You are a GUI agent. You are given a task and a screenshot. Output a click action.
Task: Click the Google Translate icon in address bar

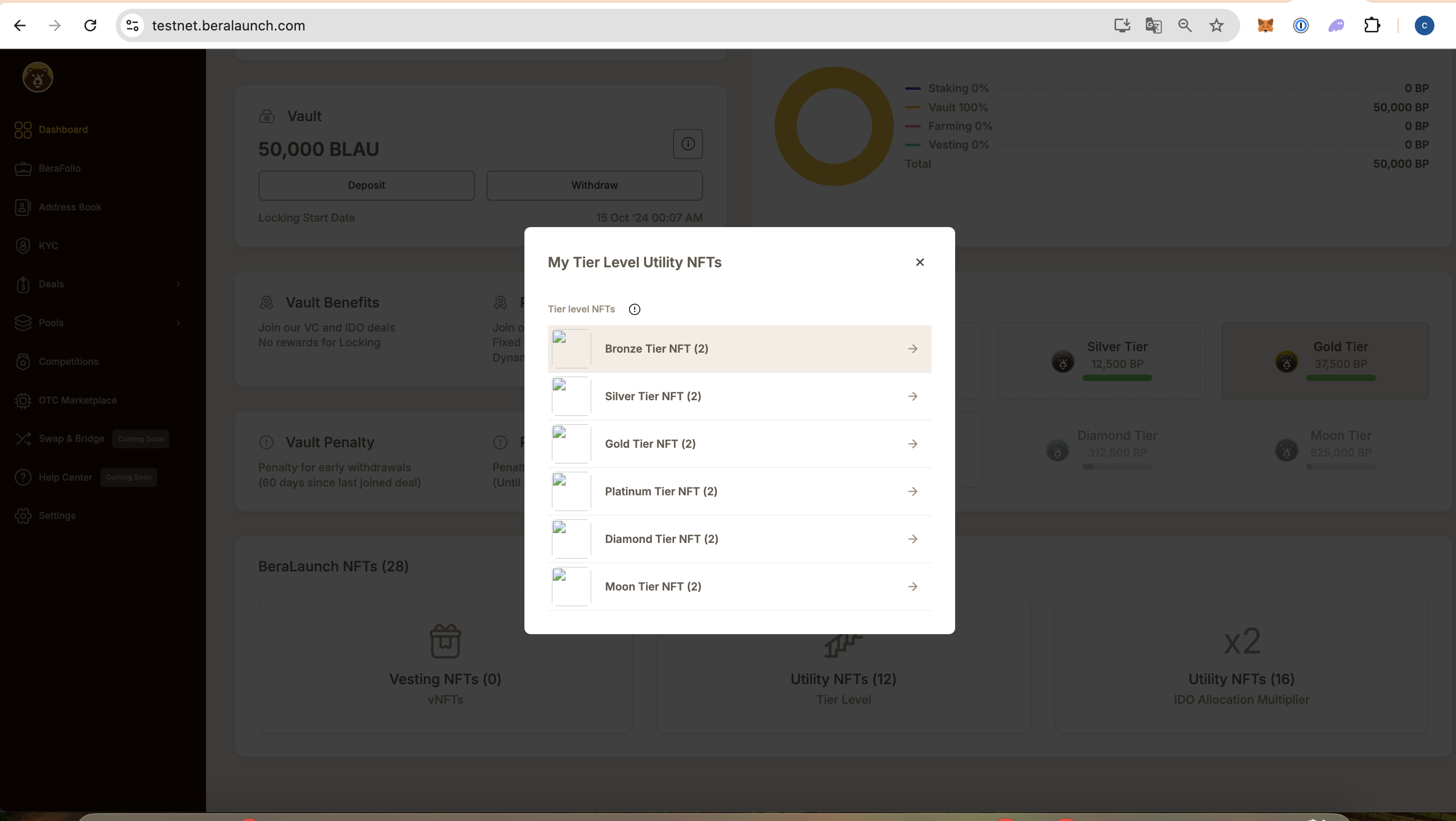(1153, 26)
